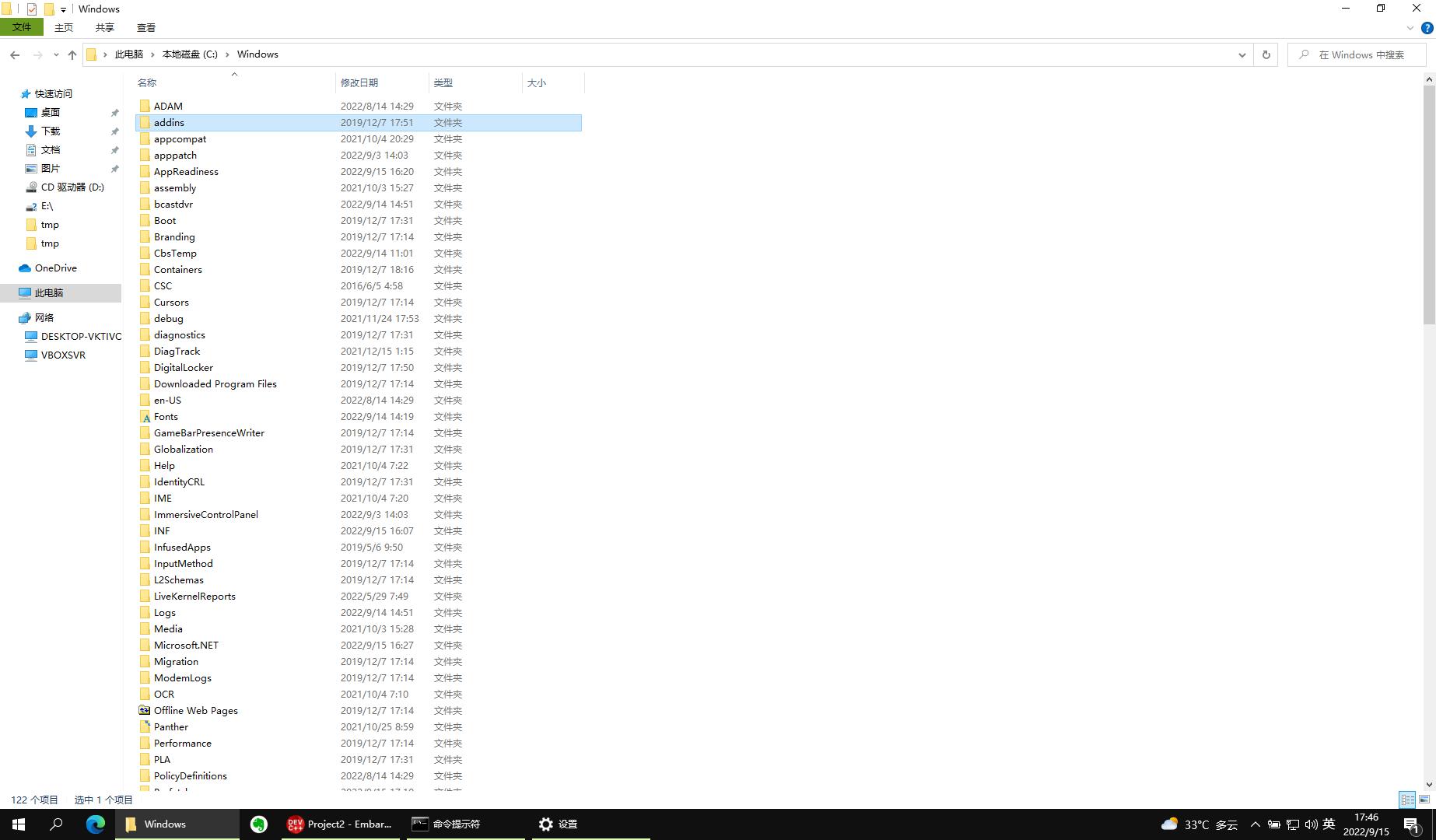The width and height of the screenshot is (1436, 840).
Task: Select the Cursors folder
Action: [359, 302]
